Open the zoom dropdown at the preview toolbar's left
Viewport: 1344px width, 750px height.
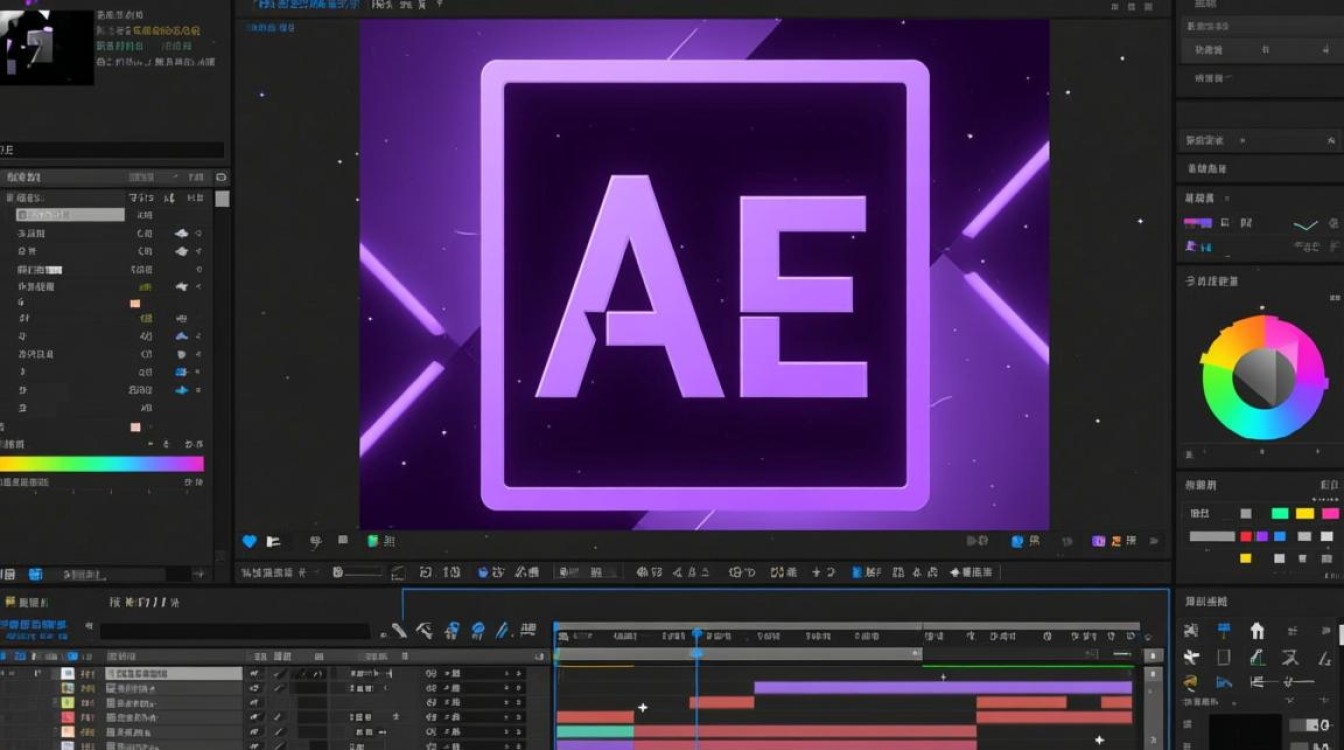[x=279, y=572]
